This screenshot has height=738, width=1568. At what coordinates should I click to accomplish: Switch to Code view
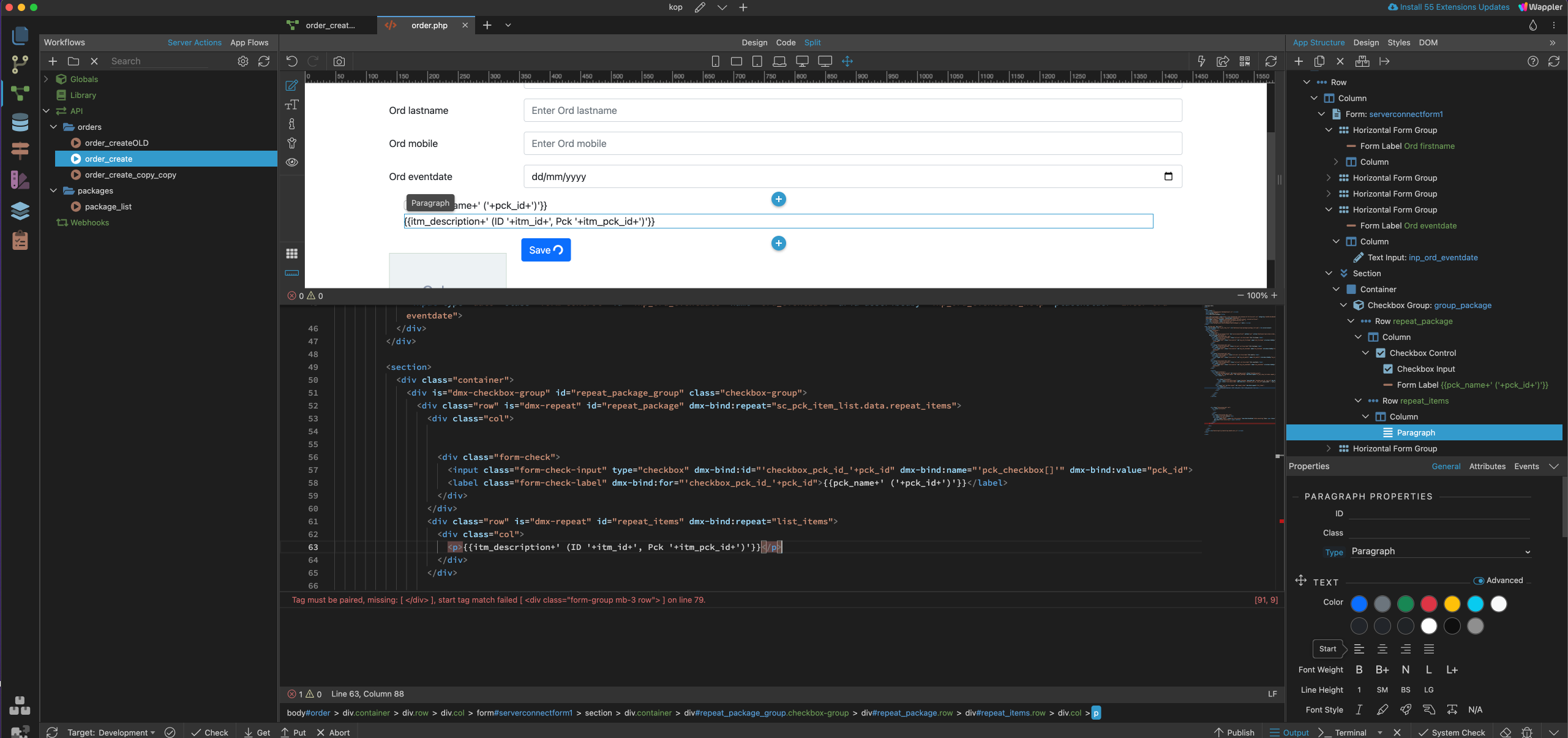pos(786,43)
